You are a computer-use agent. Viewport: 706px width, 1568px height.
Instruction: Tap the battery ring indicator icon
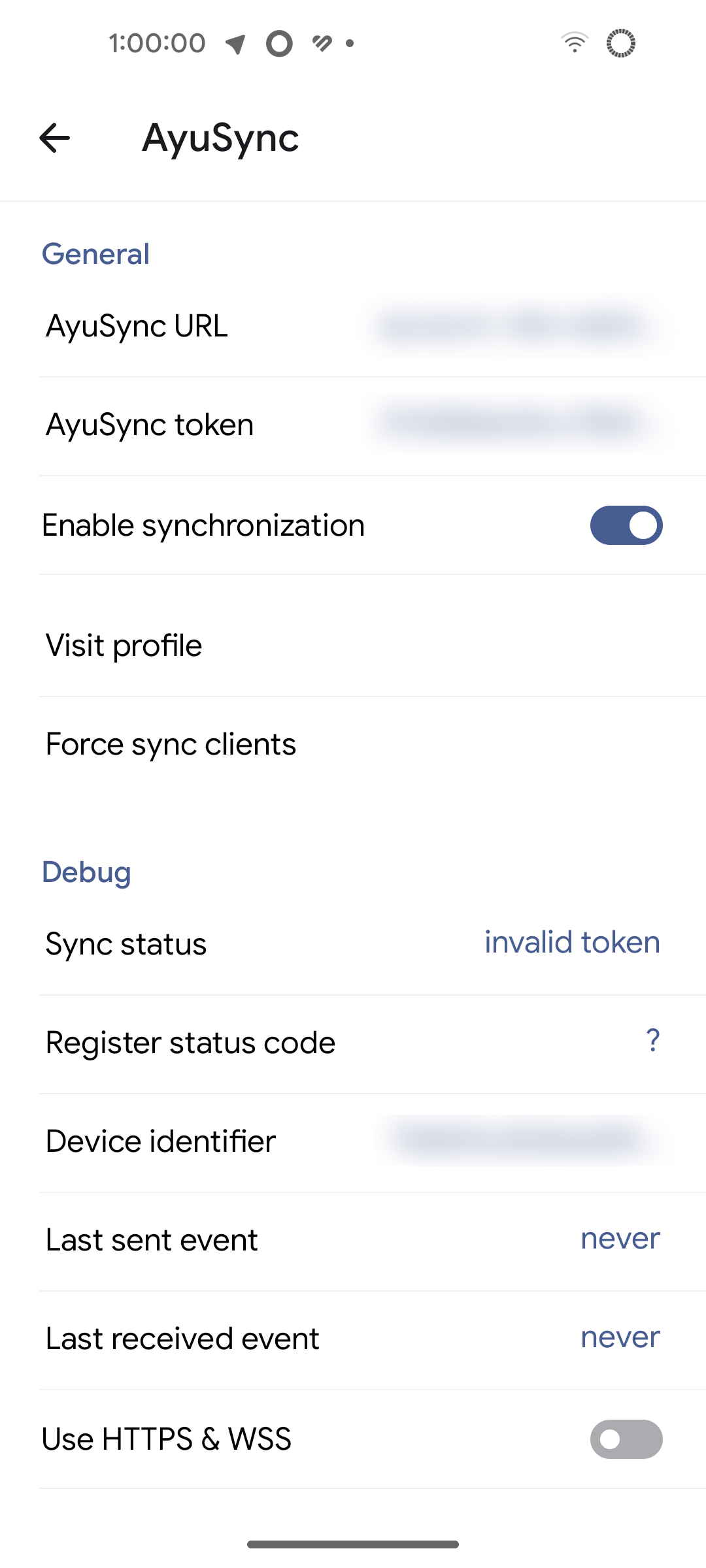click(x=620, y=44)
